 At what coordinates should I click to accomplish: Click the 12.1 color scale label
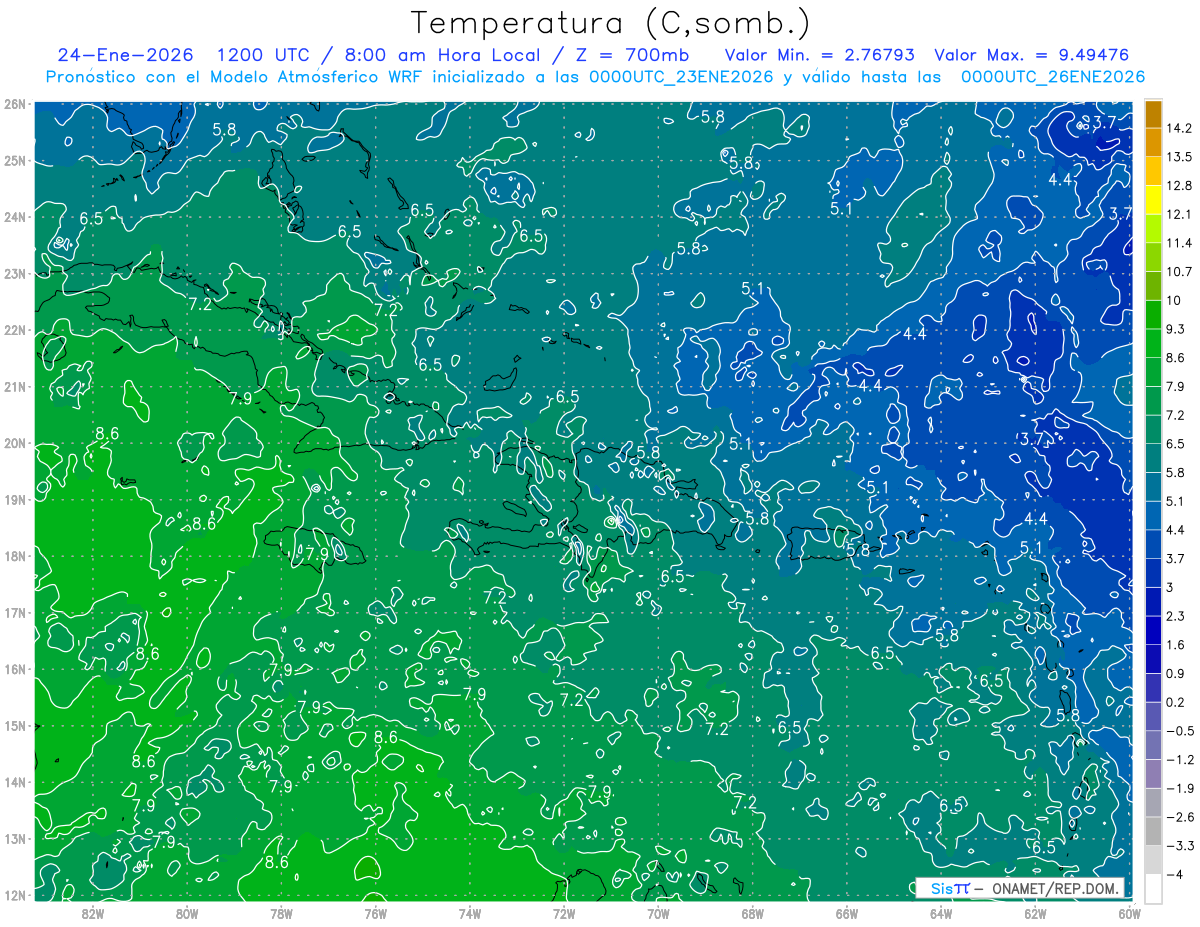point(1180,215)
